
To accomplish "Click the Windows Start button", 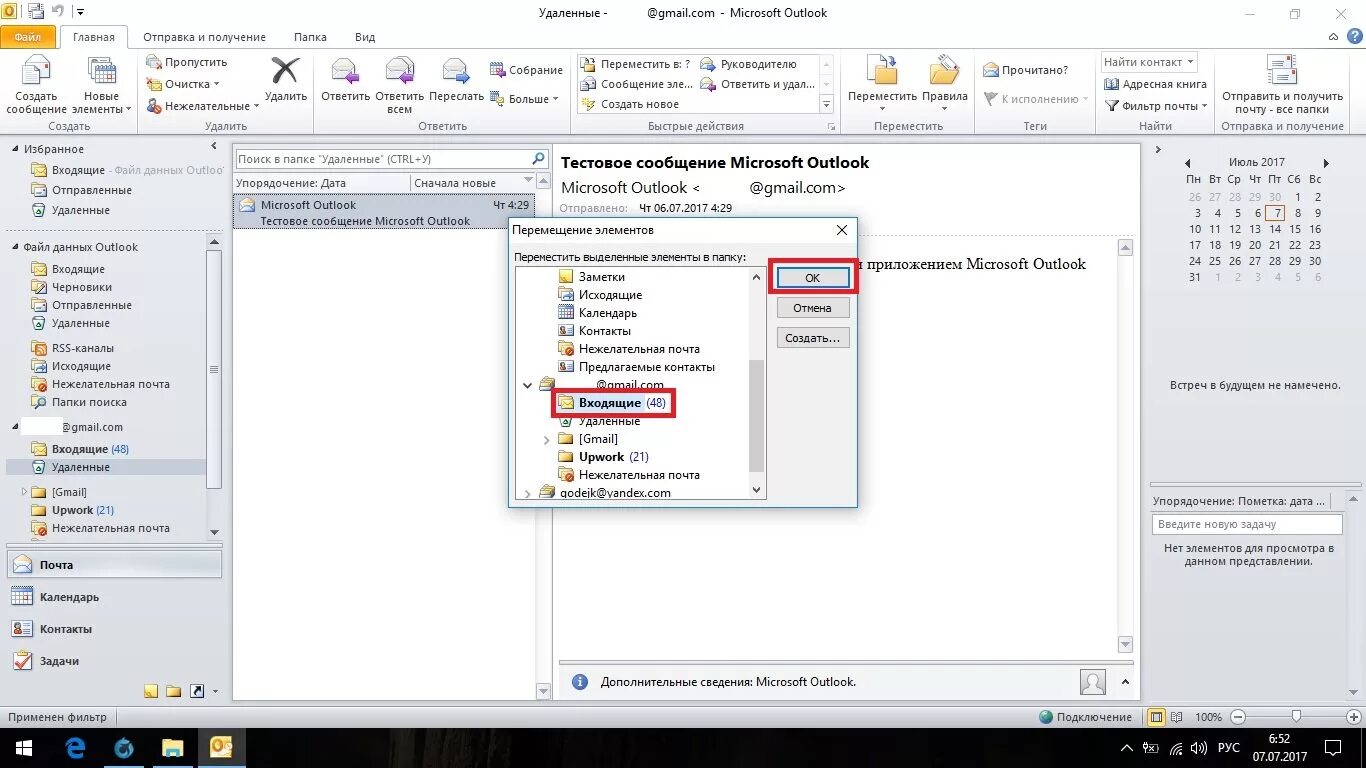I will (x=23, y=748).
